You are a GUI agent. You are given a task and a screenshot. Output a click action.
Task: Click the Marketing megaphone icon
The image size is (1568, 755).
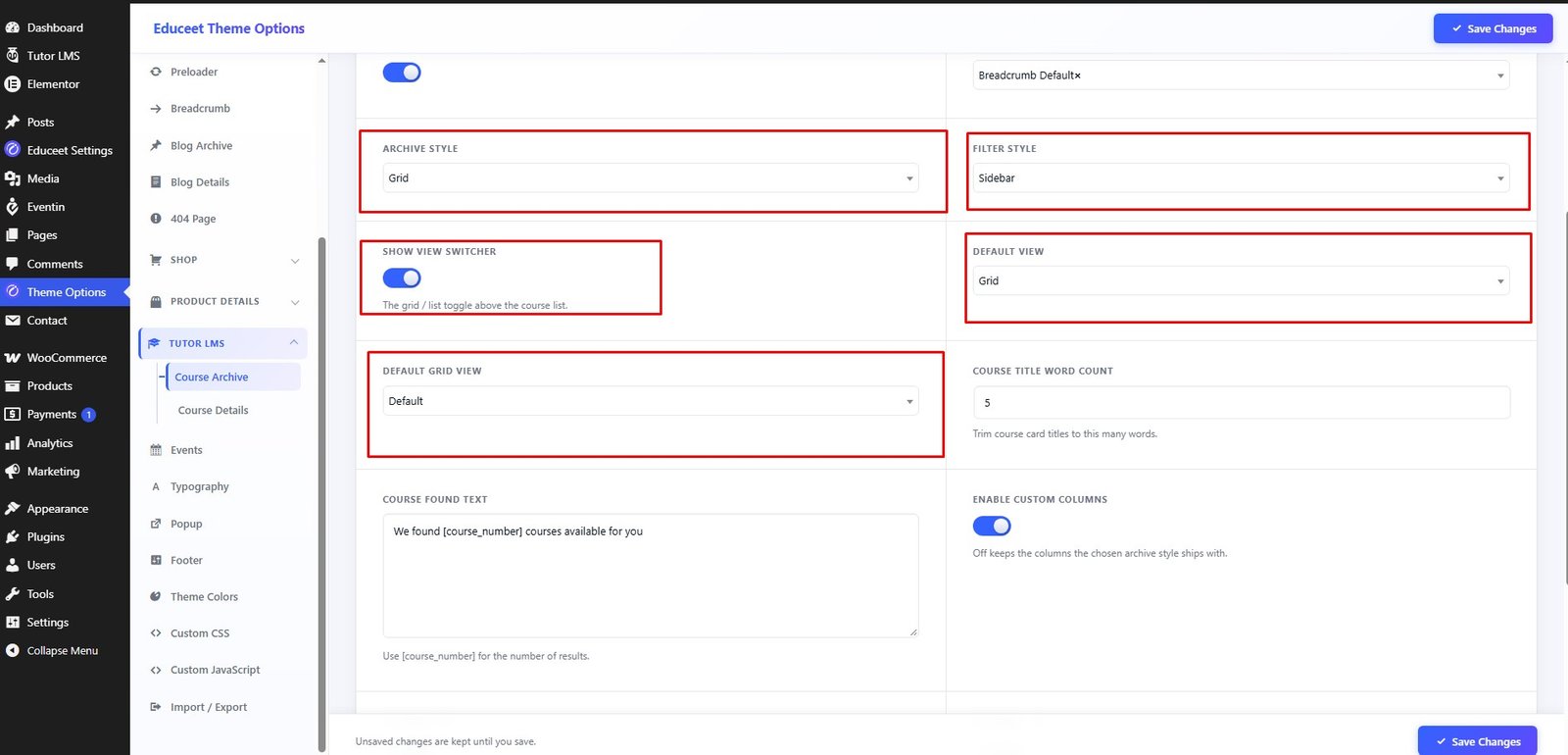[13, 472]
